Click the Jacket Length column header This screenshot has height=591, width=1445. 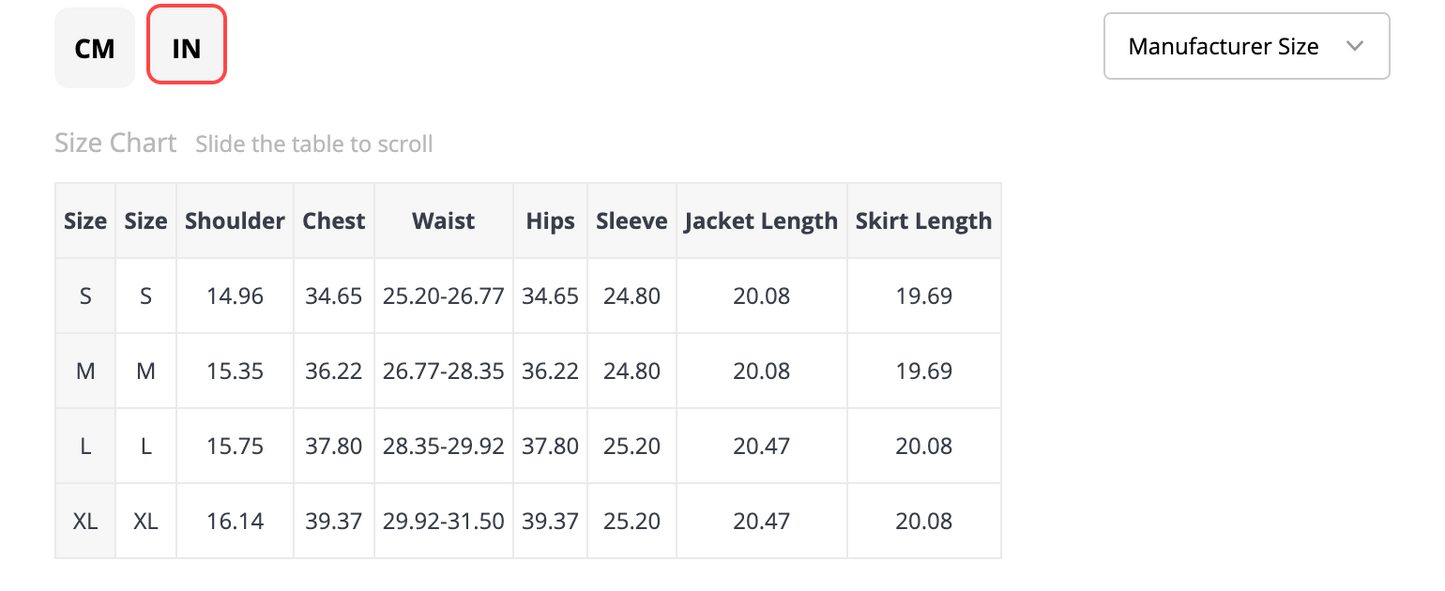point(761,221)
